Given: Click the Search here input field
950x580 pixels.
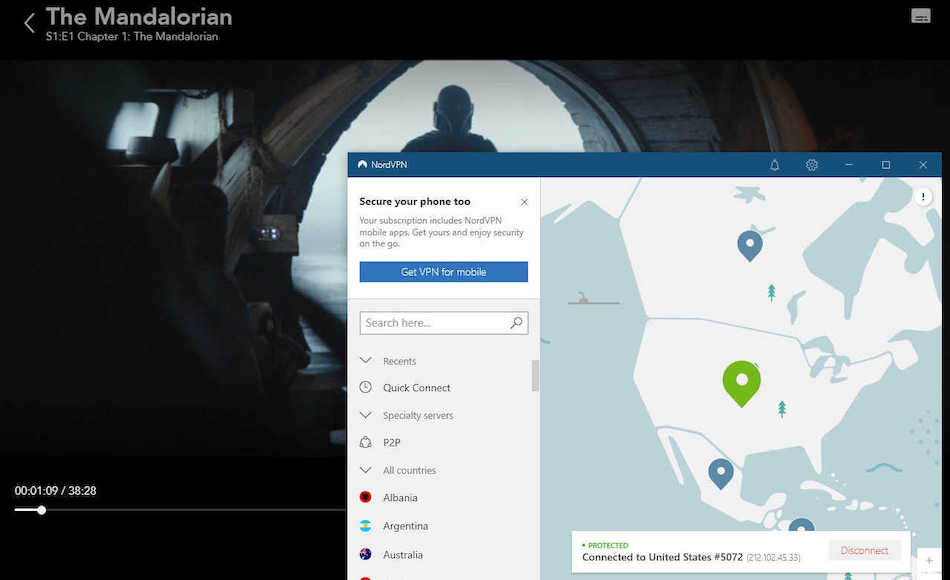Looking at the screenshot, I should (x=443, y=323).
